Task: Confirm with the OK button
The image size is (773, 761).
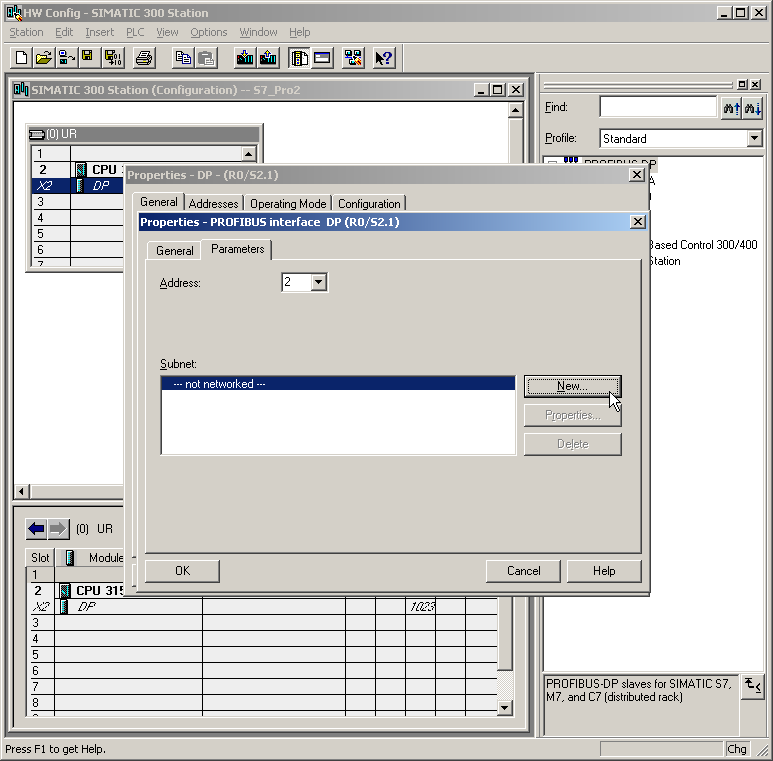Action: click(182, 571)
